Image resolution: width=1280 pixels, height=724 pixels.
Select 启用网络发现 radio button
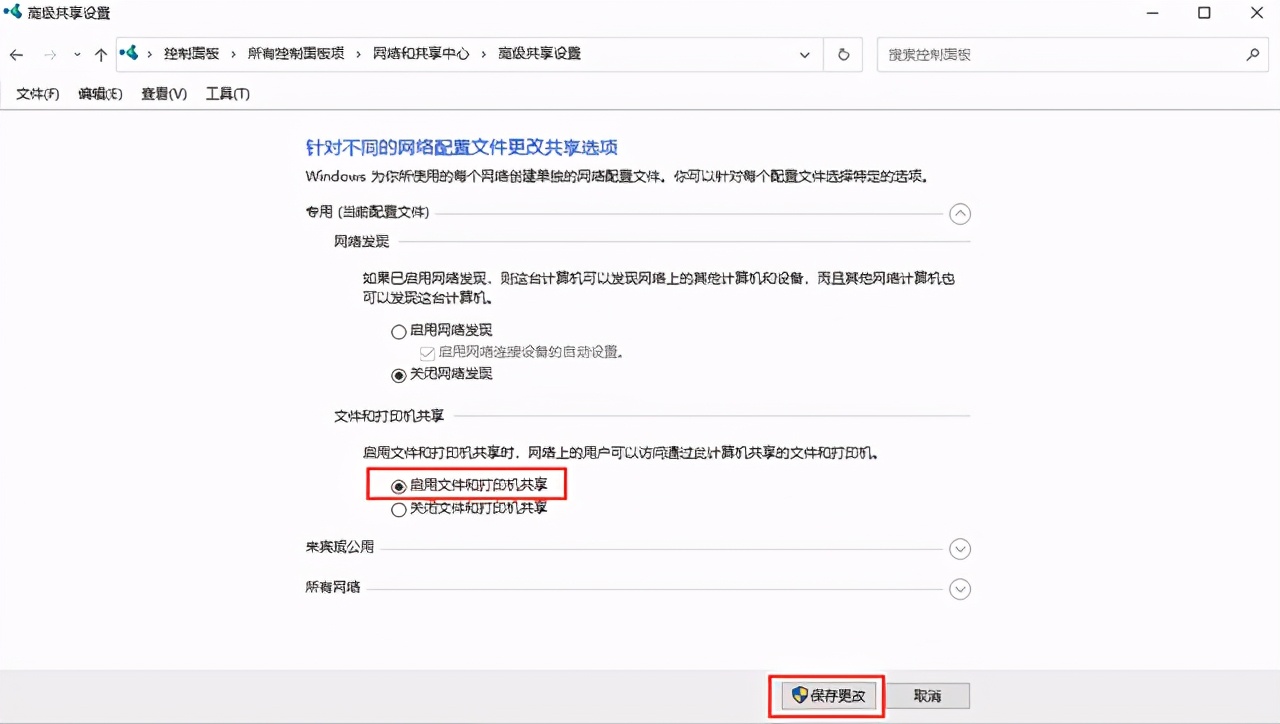(399, 331)
